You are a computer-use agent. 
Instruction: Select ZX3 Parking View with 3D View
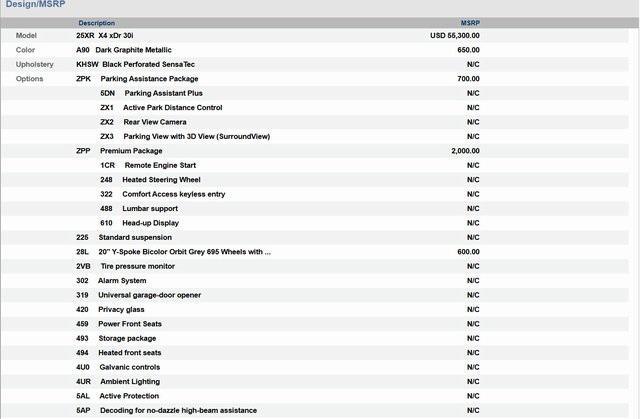[185, 136]
